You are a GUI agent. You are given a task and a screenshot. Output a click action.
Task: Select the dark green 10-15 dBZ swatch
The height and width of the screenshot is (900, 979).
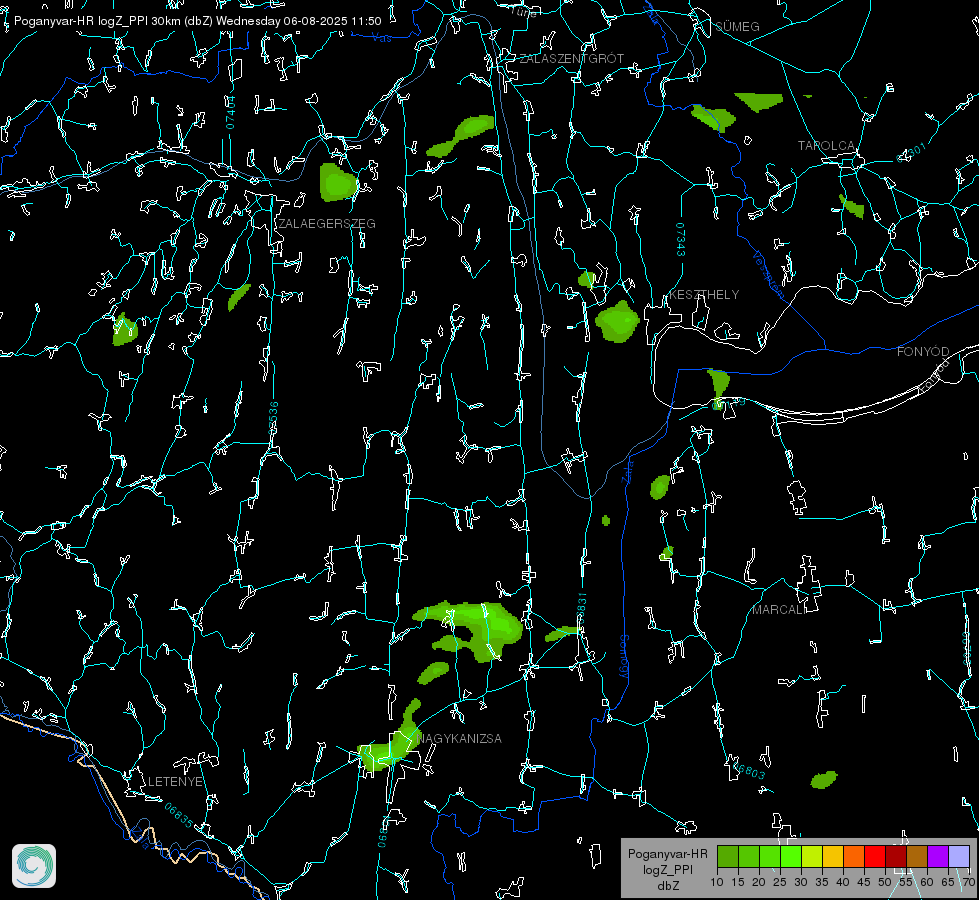[728, 856]
